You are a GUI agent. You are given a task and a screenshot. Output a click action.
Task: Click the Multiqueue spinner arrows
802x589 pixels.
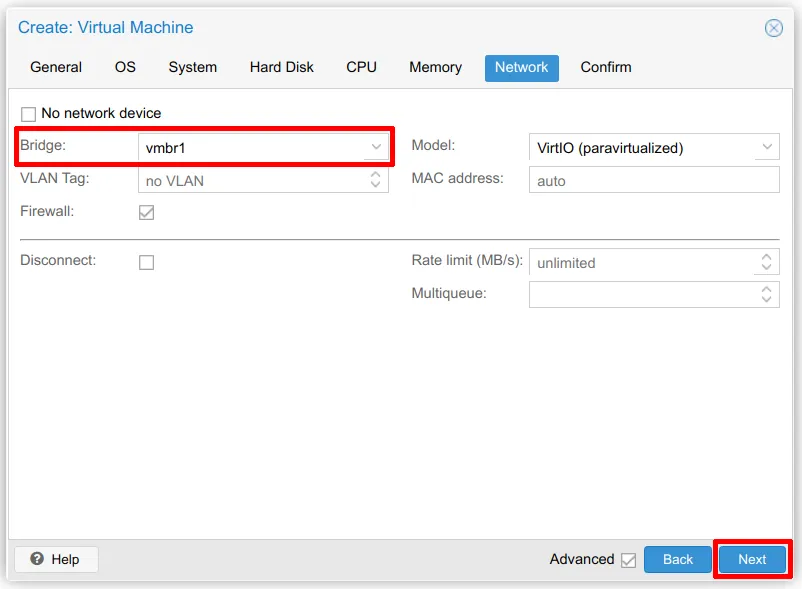pyautogui.click(x=766, y=294)
